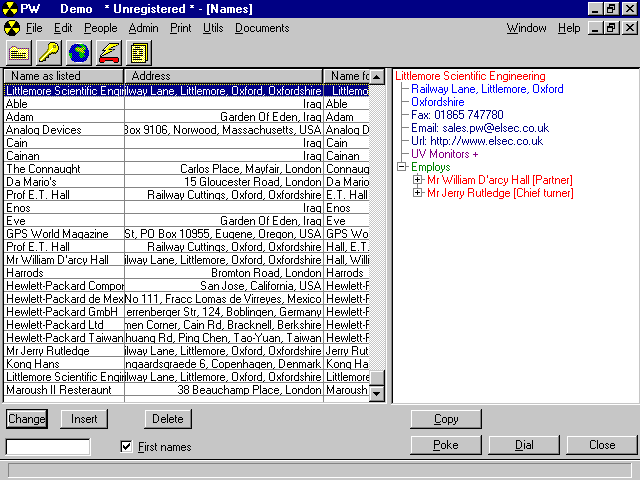
Task: Click the Poke button
Action: click(445, 445)
